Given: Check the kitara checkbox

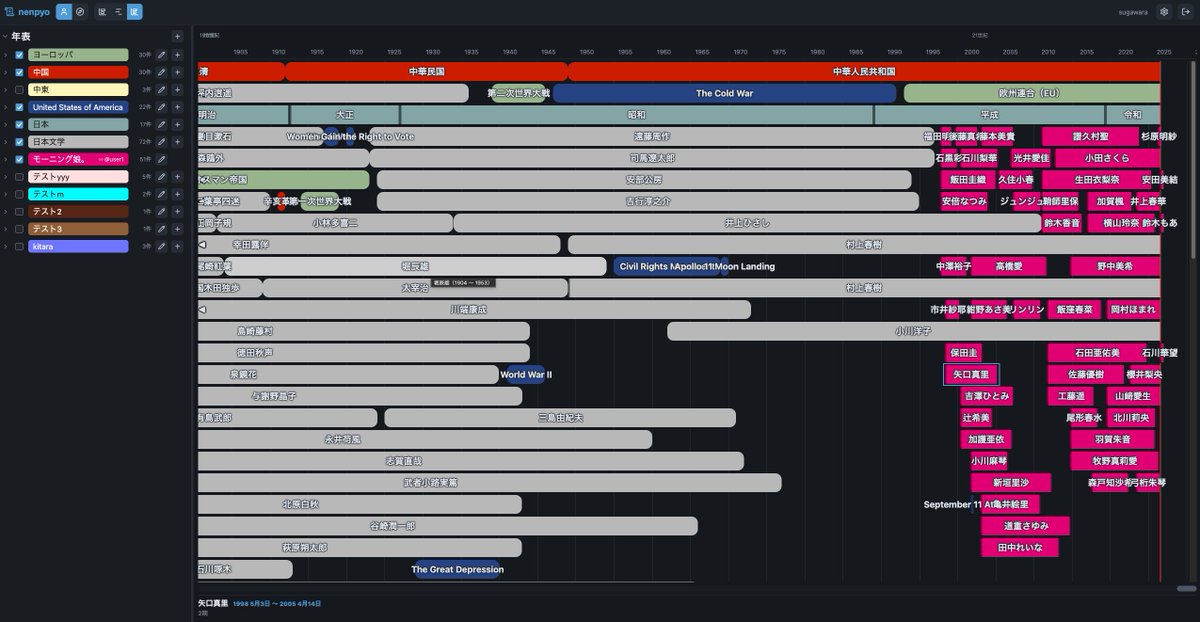Looking at the screenshot, I should tap(19, 246).
